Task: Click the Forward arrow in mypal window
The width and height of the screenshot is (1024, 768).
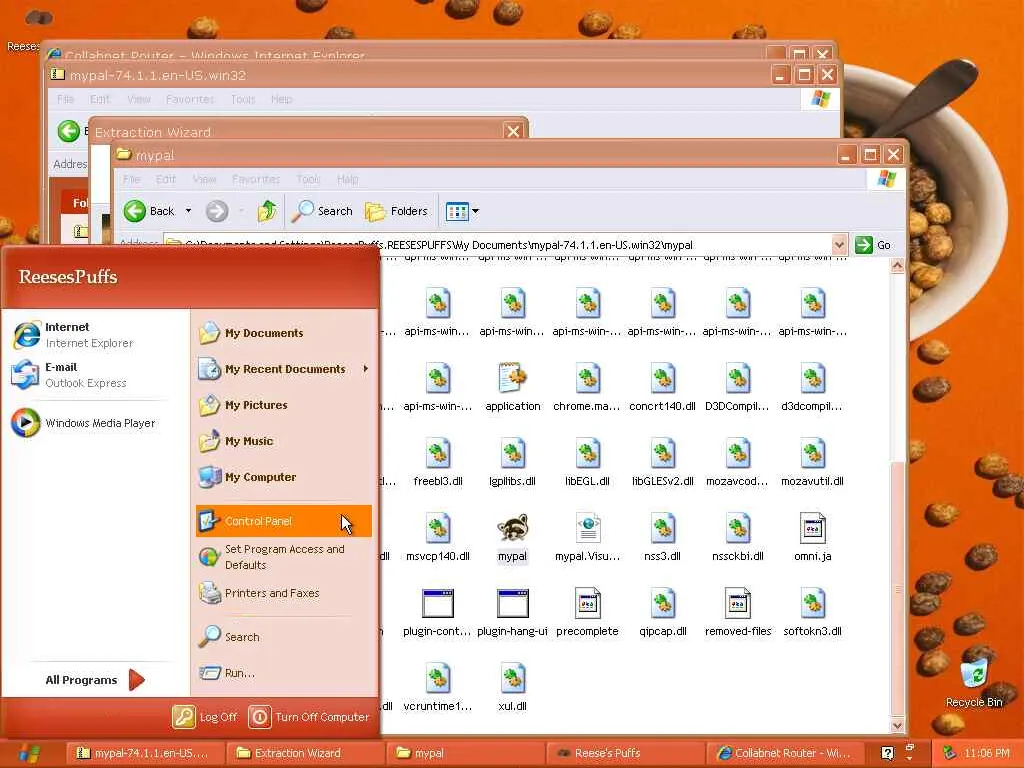Action: (x=217, y=211)
